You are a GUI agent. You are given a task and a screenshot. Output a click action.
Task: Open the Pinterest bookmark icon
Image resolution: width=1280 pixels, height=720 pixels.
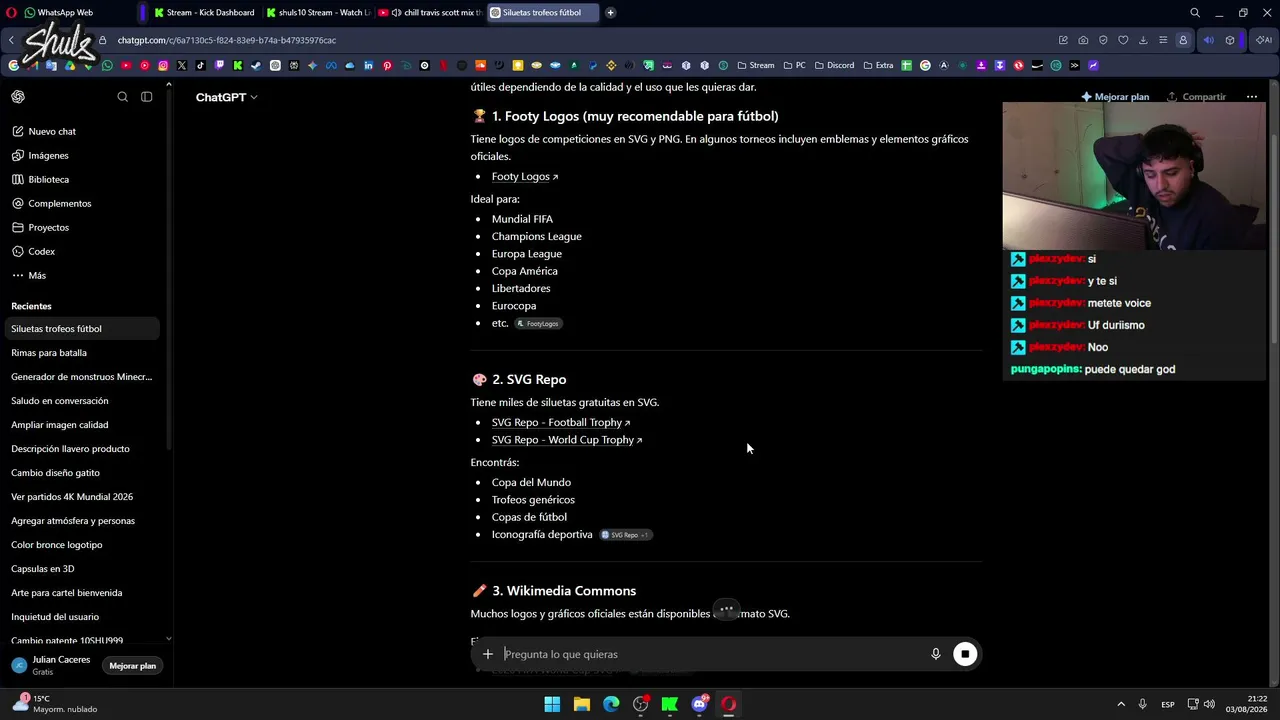coord(387,66)
